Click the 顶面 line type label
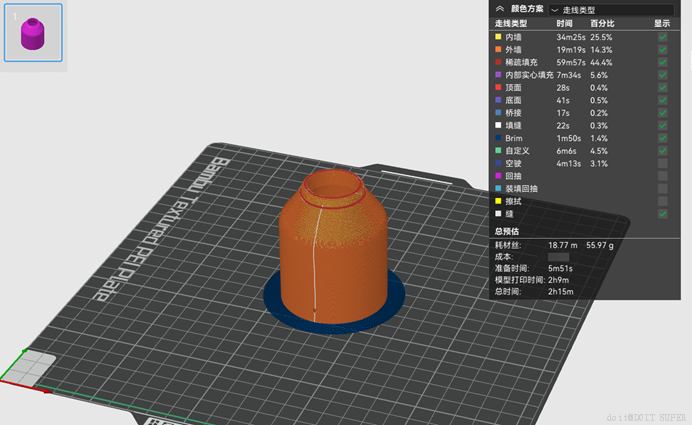The width and height of the screenshot is (692, 425). tap(513, 87)
